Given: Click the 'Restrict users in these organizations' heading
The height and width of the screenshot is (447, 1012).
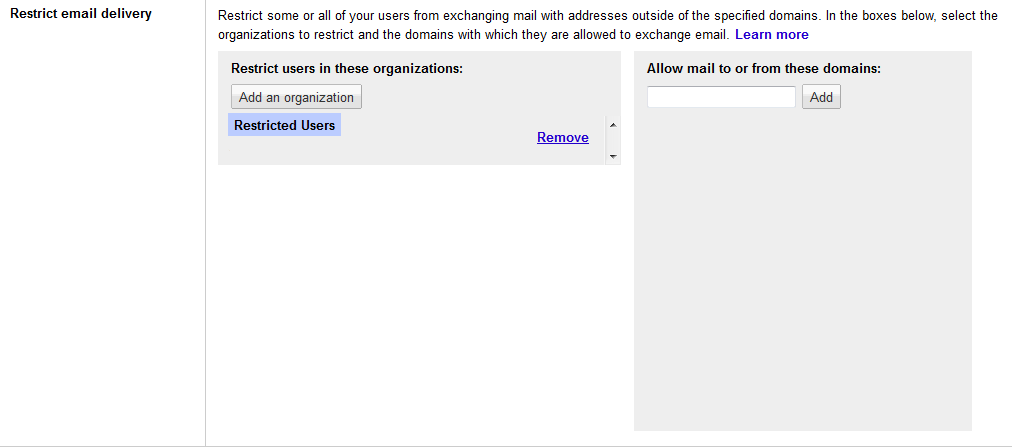Looking at the screenshot, I should pyautogui.click(x=346, y=69).
